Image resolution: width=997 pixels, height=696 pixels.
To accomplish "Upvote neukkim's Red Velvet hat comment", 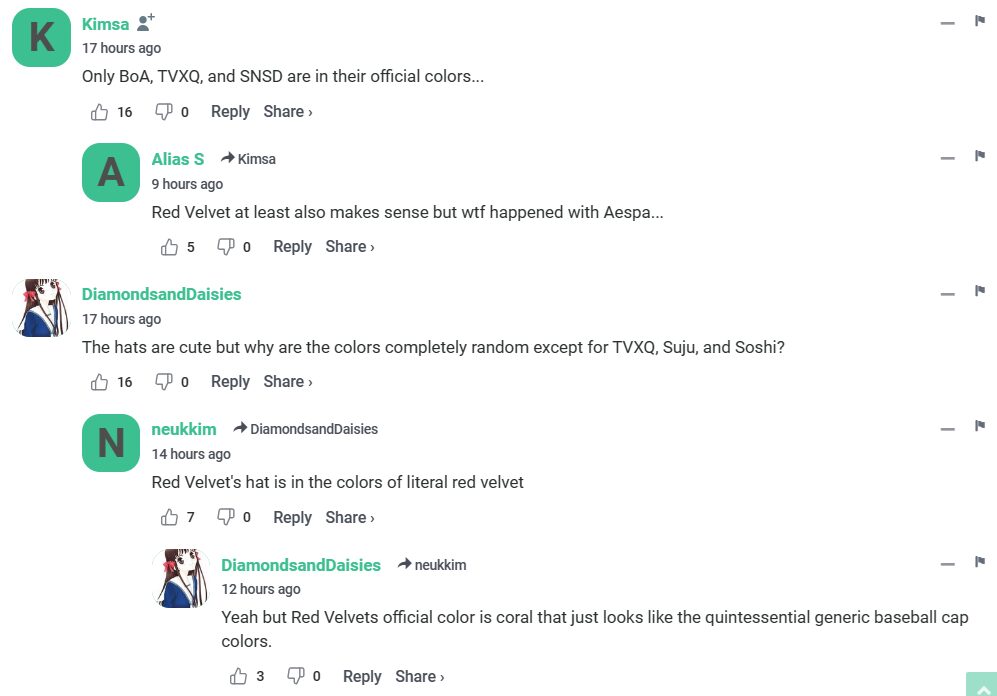I will pyautogui.click(x=169, y=517).
